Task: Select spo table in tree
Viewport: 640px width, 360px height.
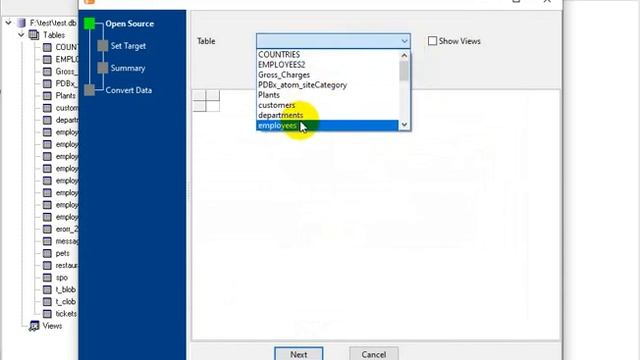Action: [x=62, y=278]
